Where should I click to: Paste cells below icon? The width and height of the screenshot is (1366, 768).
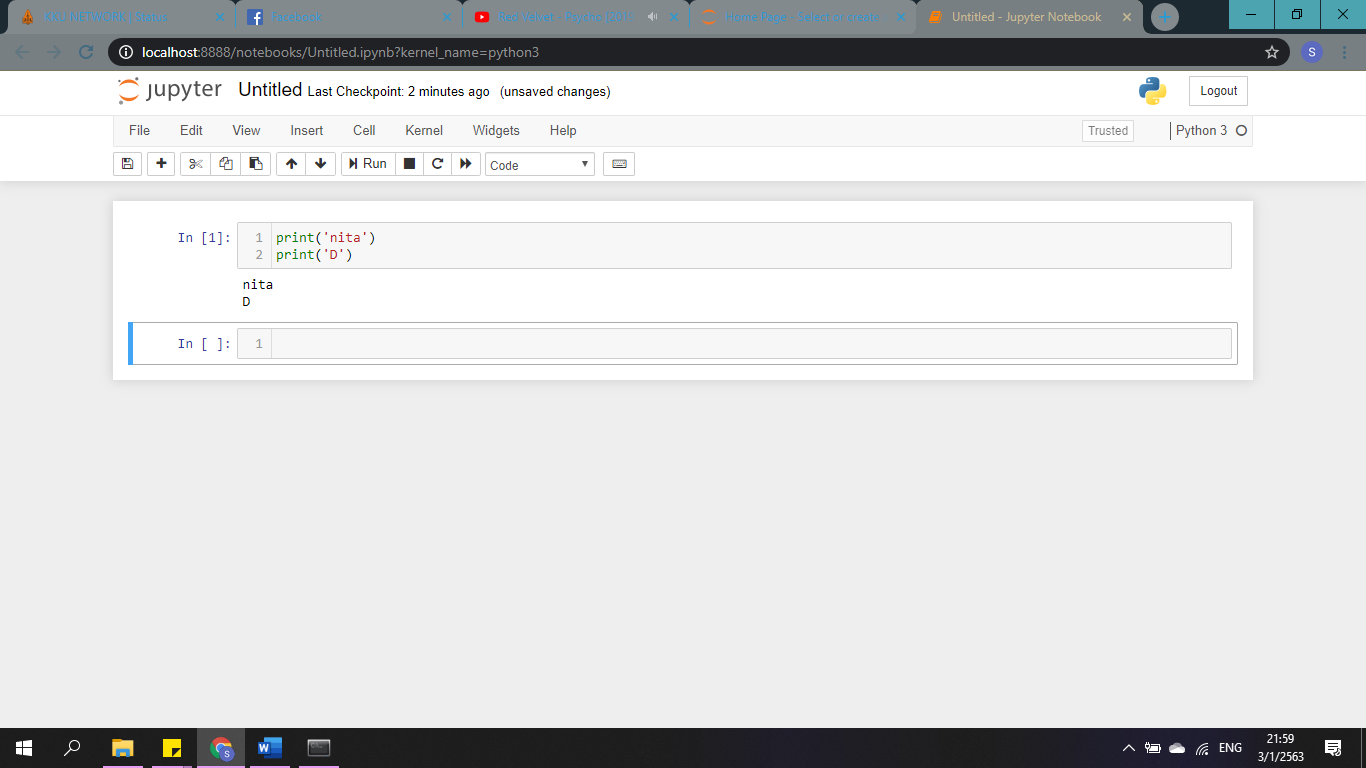[255, 164]
